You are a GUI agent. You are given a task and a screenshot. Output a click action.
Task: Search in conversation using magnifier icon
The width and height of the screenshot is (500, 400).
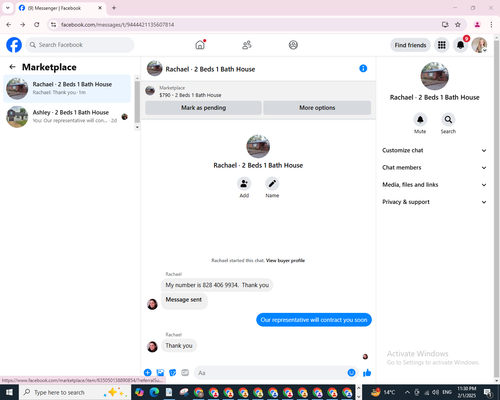pos(448,119)
